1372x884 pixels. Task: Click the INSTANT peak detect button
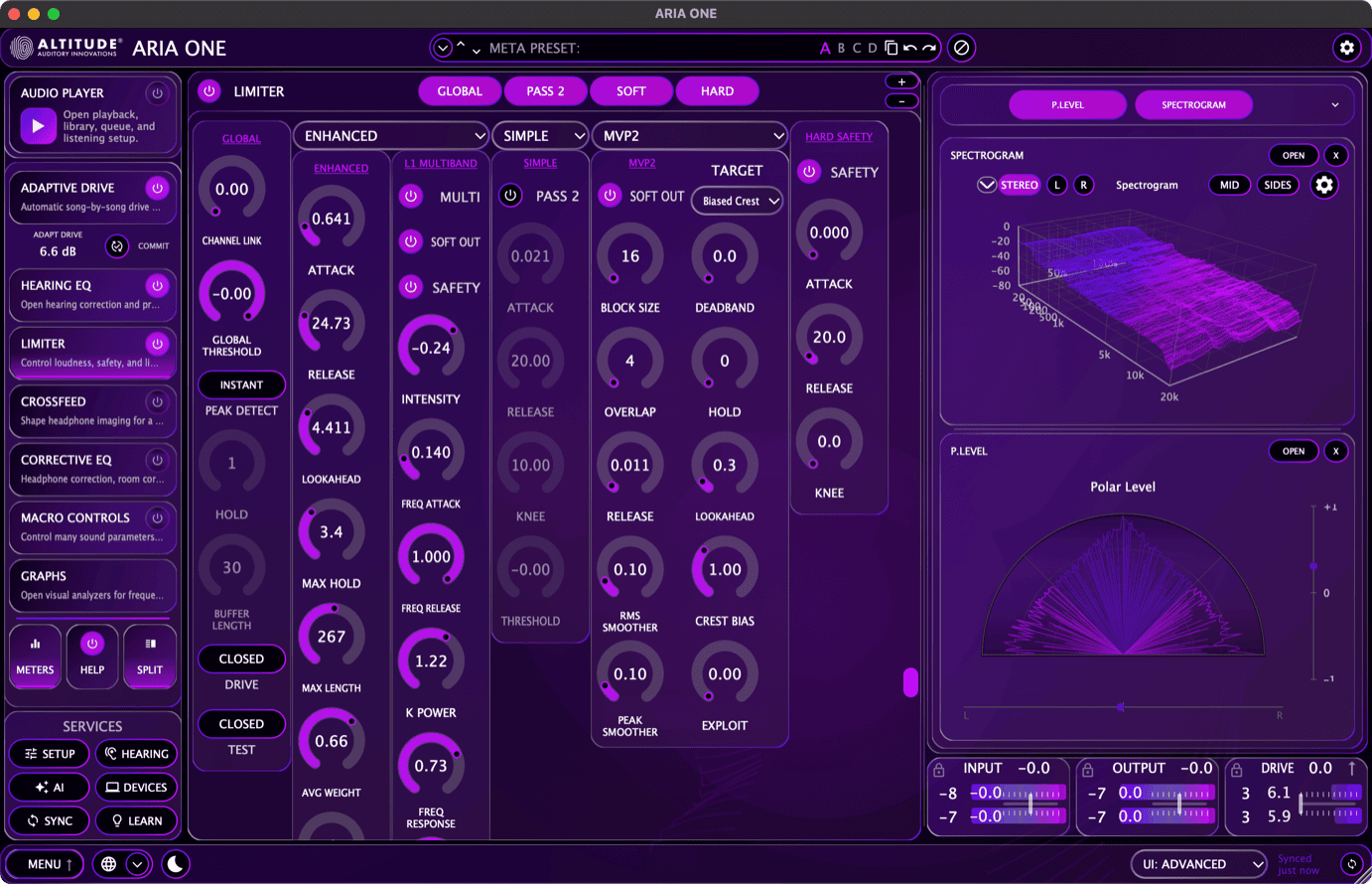tap(241, 384)
